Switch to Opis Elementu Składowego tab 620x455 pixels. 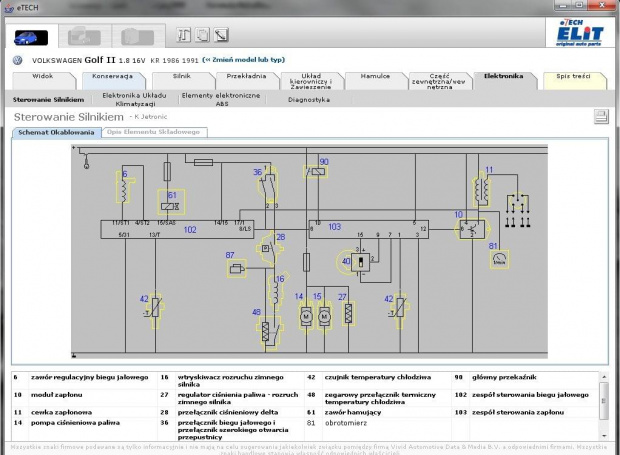tap(153, 132)
